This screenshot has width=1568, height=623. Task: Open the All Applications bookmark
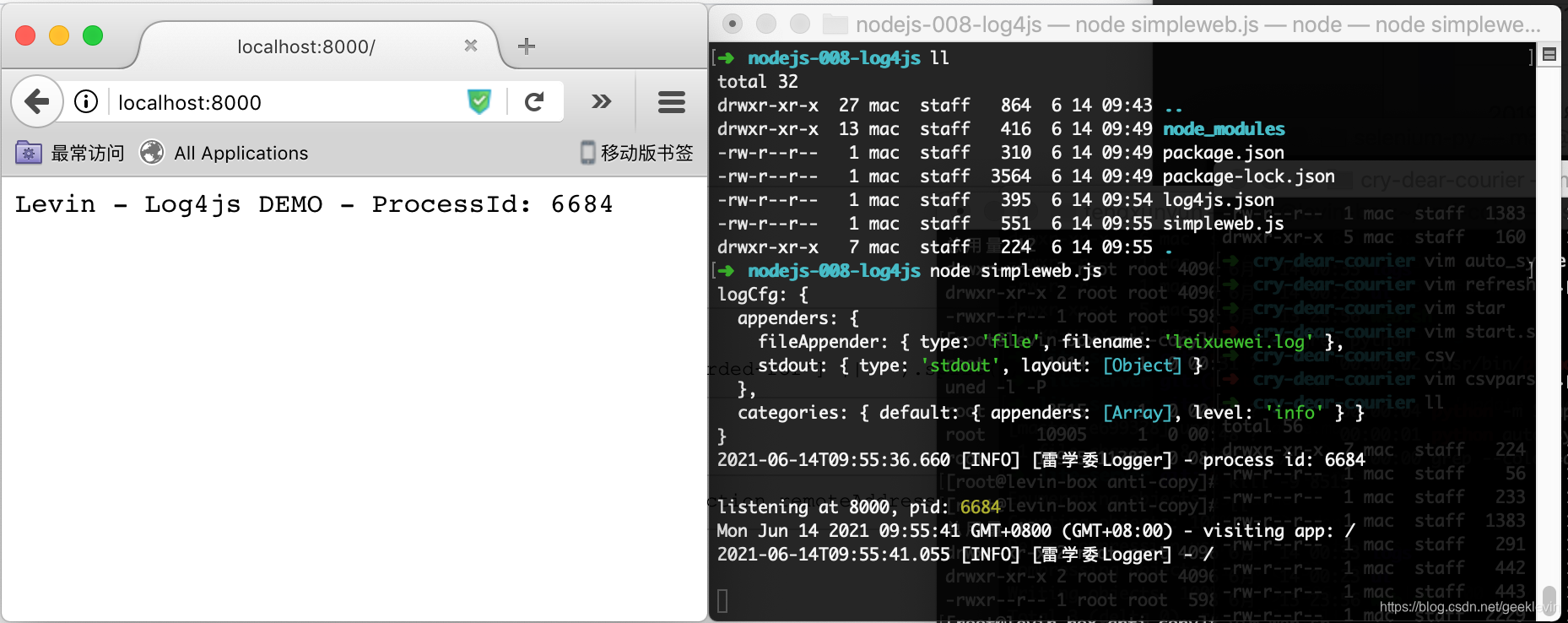click(x=224, y=153)
